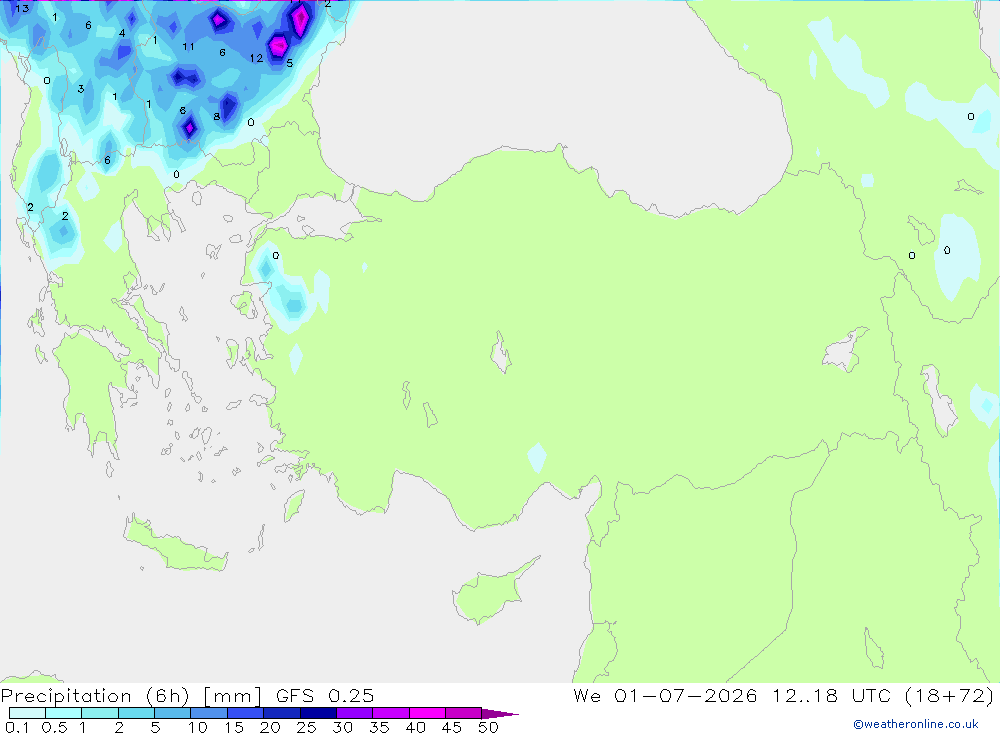
Task: Open the weatheronline.co.uk copyright link
Action: 915,724
